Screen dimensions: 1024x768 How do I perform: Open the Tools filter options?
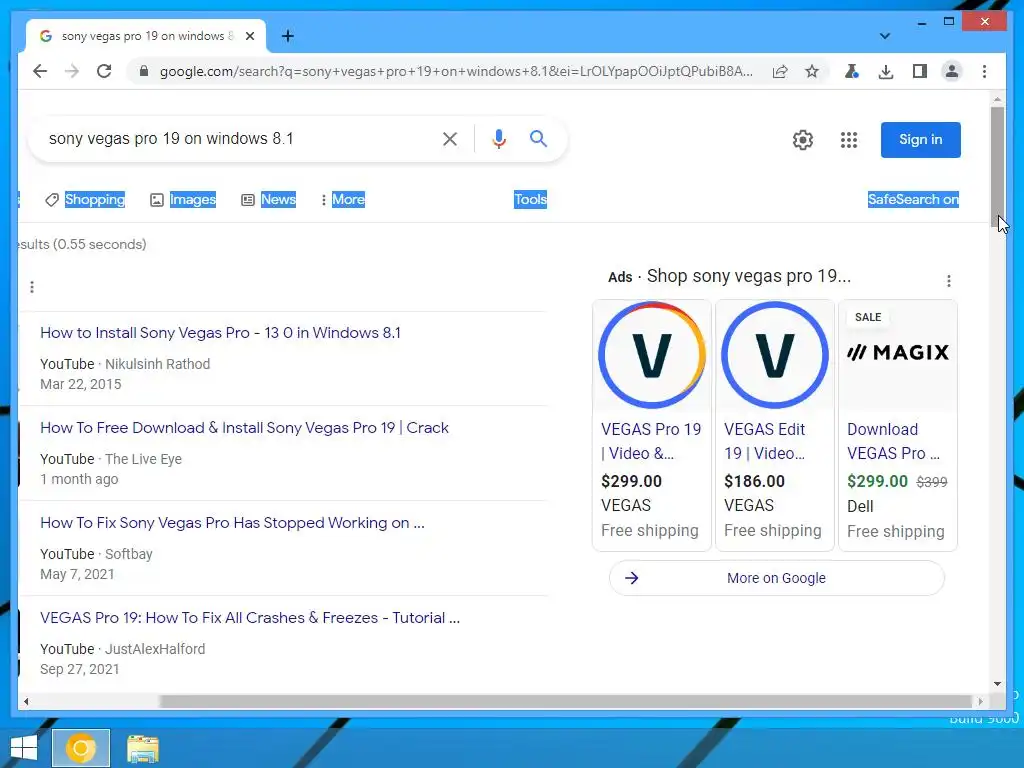530,199
